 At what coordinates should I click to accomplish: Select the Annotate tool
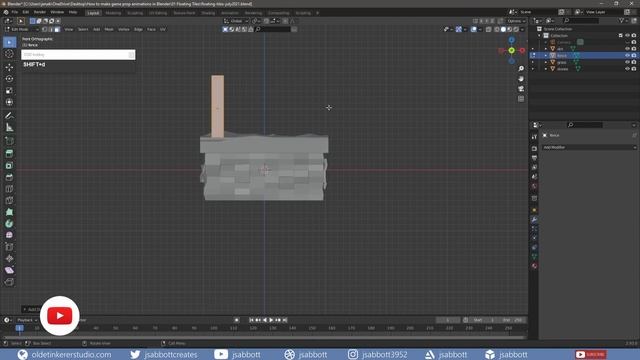[x=9, y=116]
